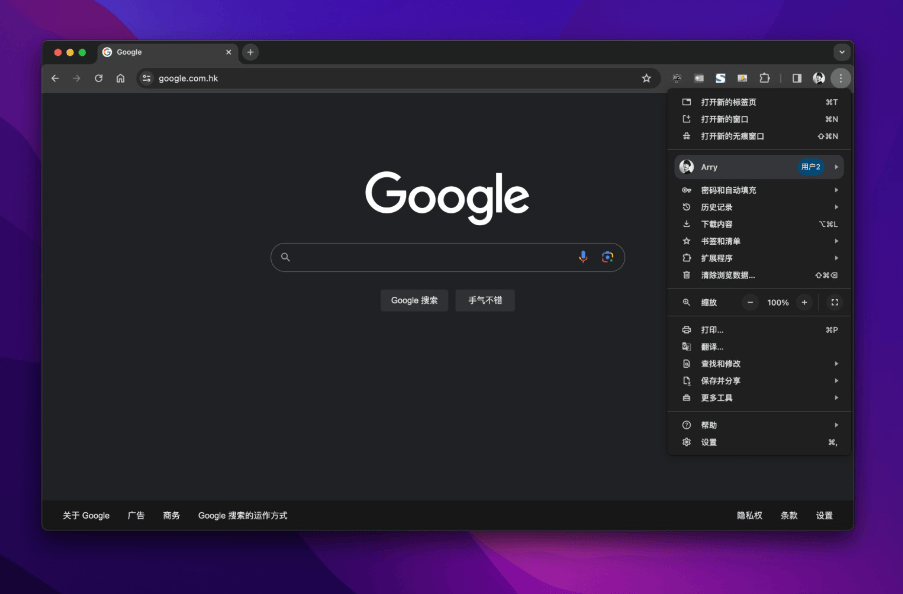903x594 pixels.
Task: Close the Chrome three-dot menu button
Action: coord(841,78)
